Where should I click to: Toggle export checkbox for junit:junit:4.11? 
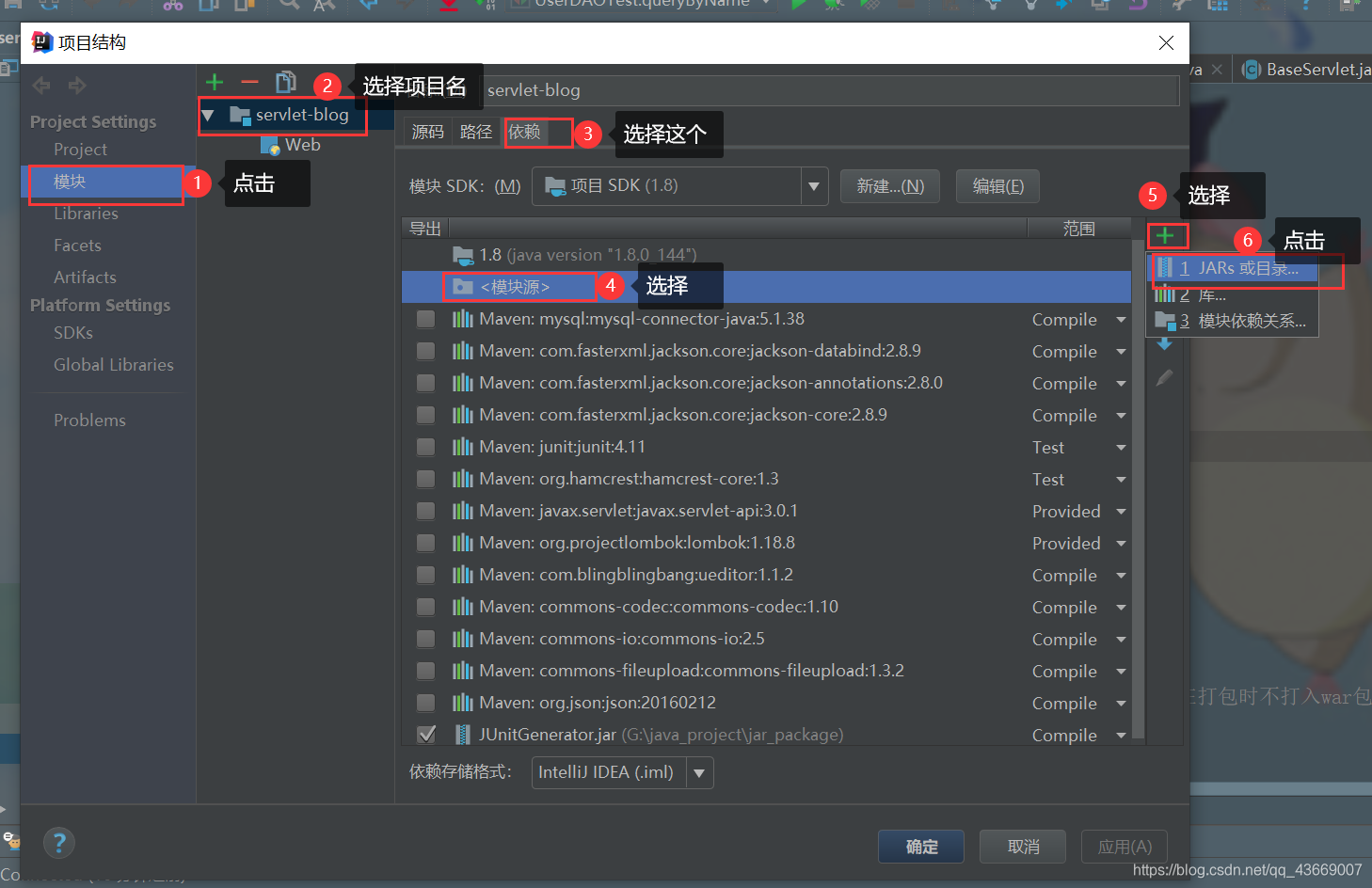tap(426, 447)
